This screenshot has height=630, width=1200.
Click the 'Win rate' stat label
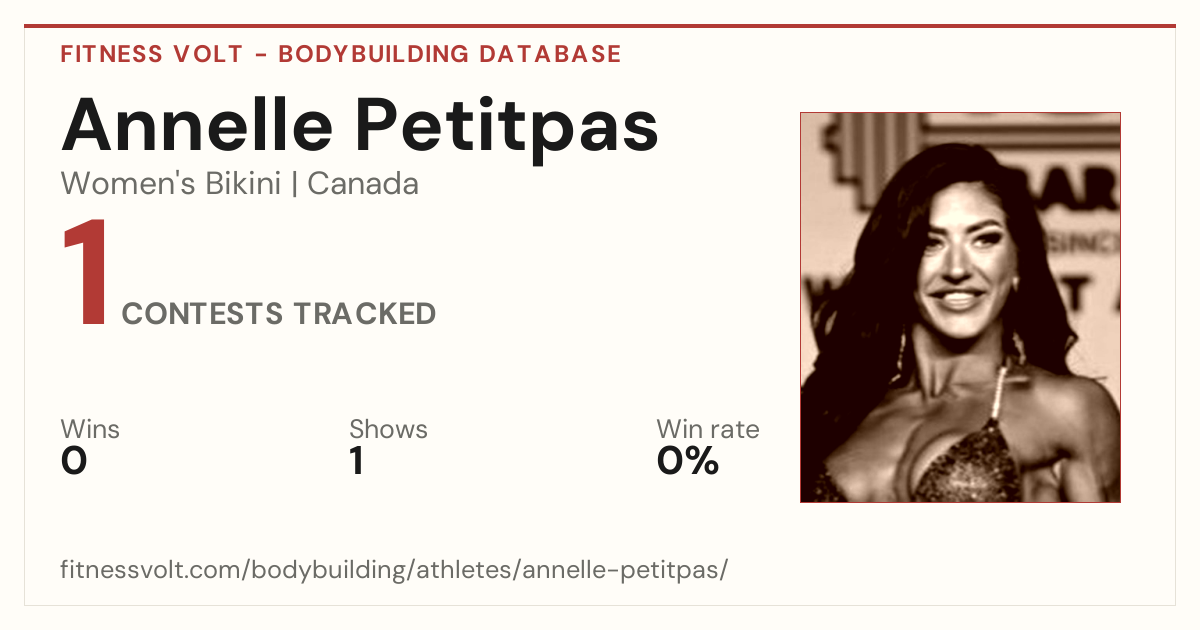(x=708, y=429)
